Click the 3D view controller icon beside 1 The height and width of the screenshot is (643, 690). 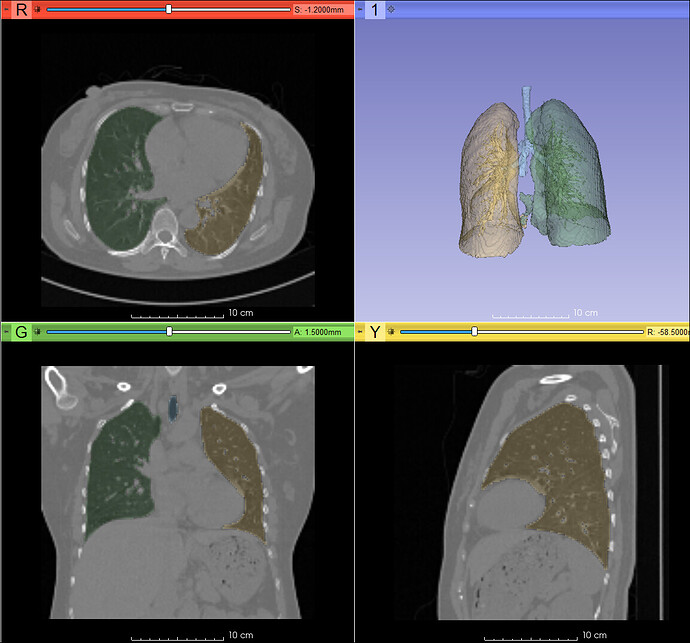tap(391, 9)
